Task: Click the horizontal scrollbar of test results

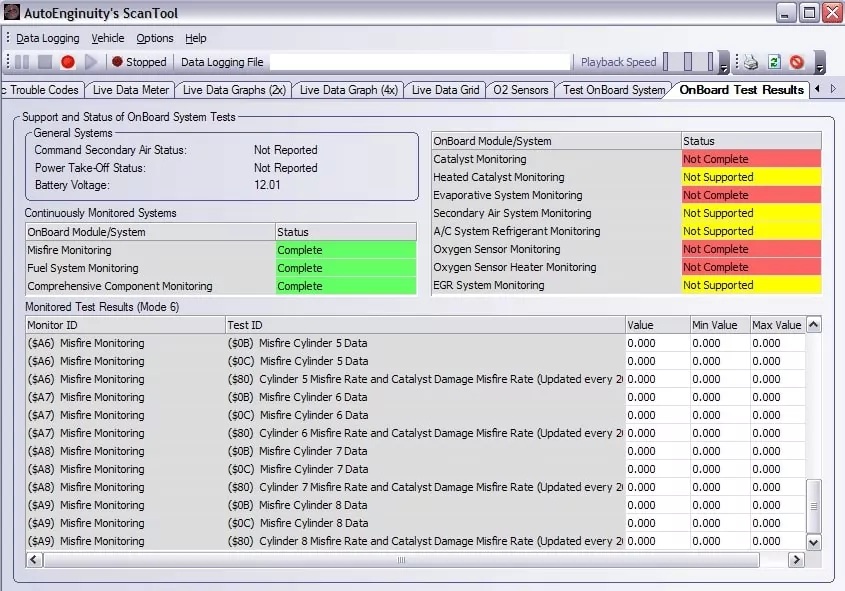Action: (x=400, y=560)
